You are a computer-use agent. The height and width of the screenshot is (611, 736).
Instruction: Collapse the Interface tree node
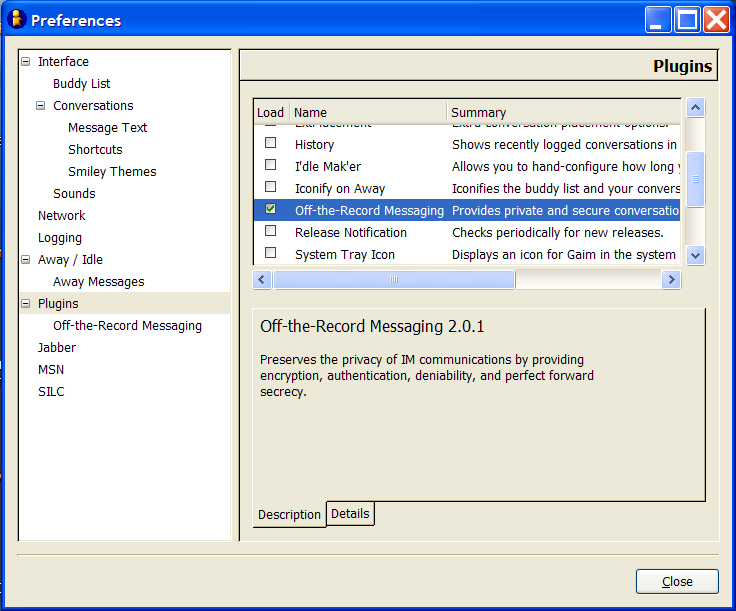(x=26, y=61)
